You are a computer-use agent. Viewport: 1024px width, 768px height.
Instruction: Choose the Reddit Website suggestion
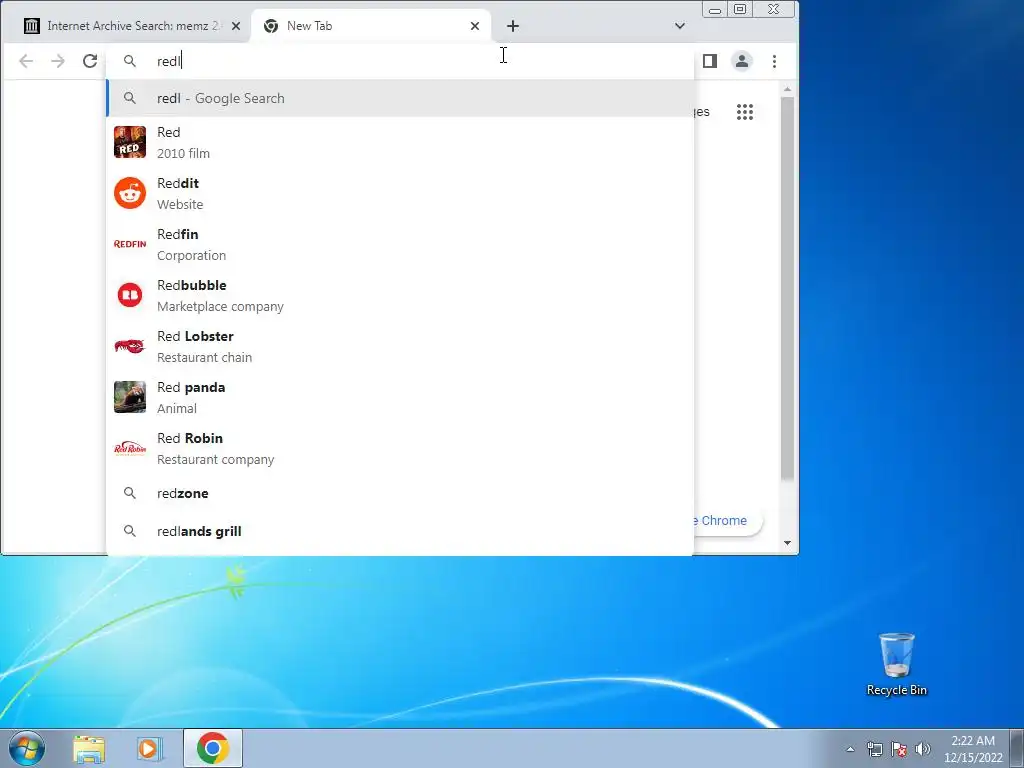point(400,193)
